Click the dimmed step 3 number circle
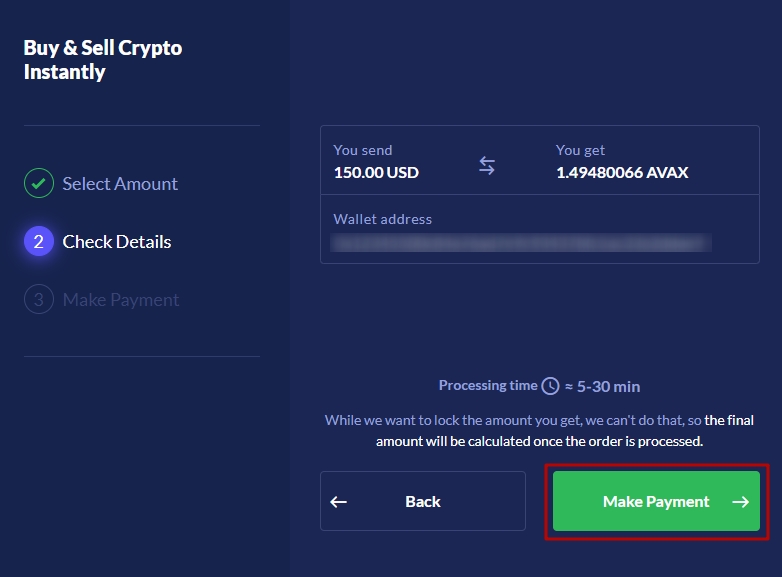Image resolution: width=782 pixels, height=577 pixels. 38,300
